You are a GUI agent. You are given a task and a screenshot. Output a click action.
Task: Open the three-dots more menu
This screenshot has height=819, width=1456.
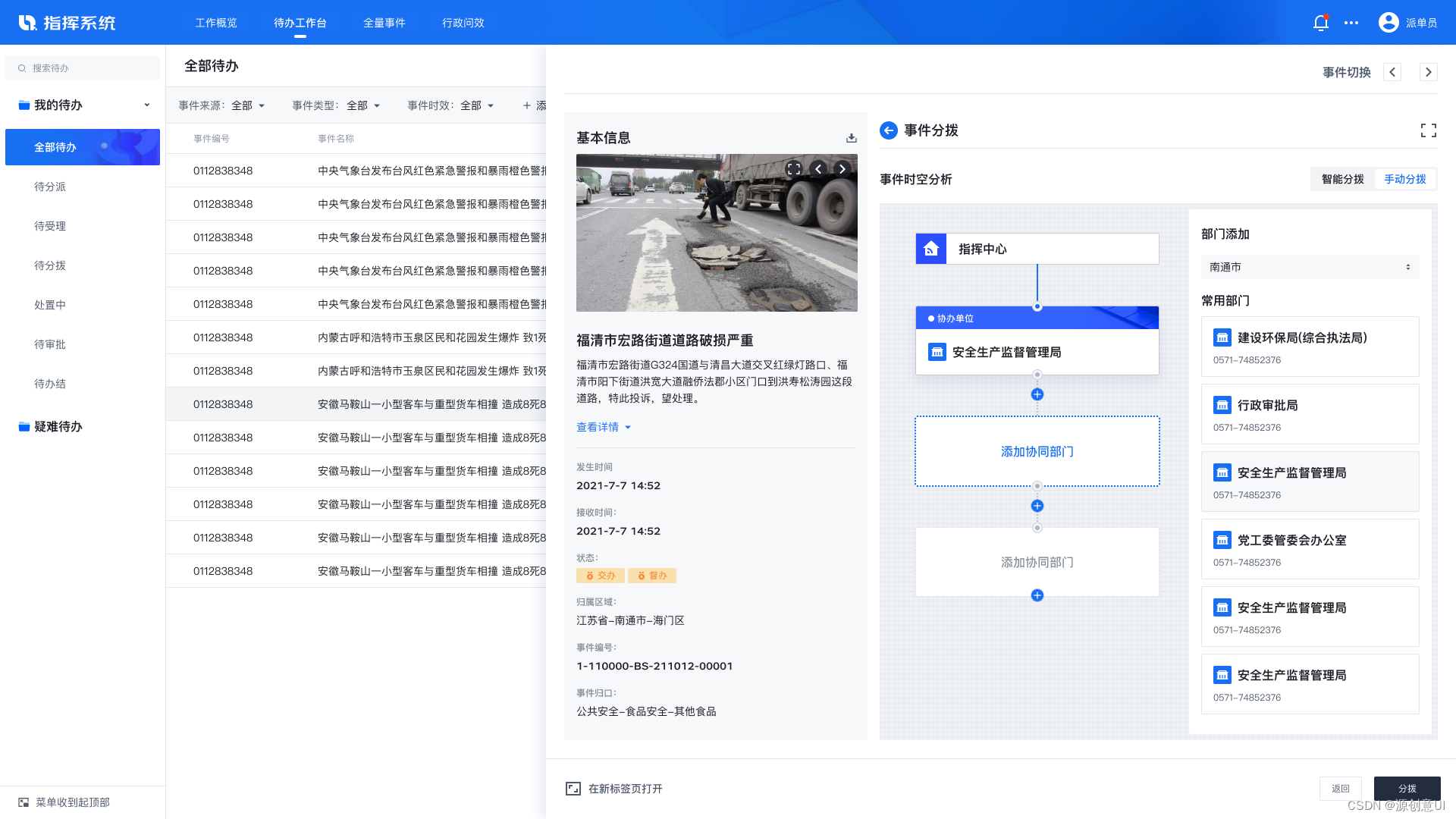pyautogui.click(x=1351, y=23)
